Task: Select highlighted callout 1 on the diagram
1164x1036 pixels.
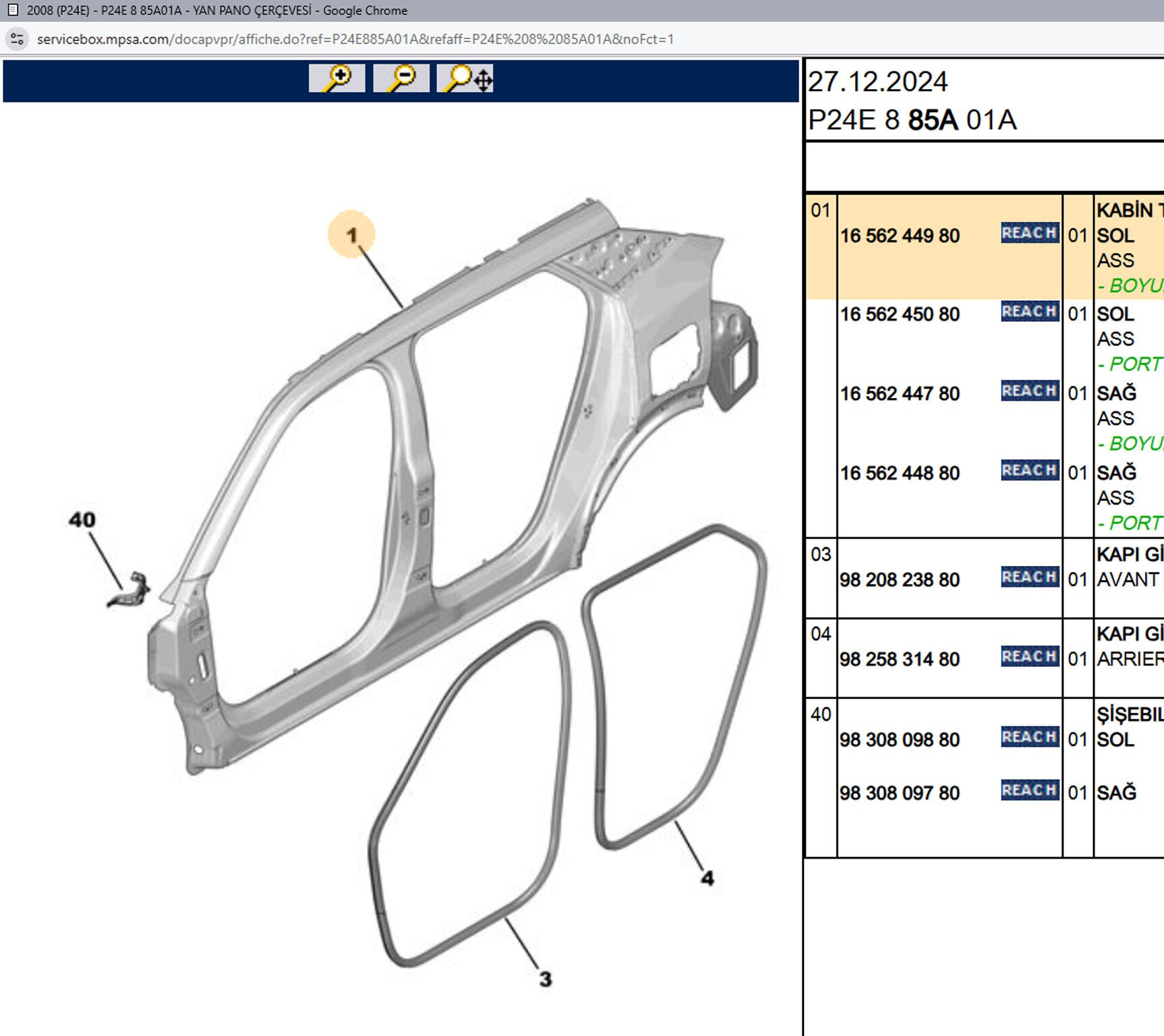Action: 351,235
